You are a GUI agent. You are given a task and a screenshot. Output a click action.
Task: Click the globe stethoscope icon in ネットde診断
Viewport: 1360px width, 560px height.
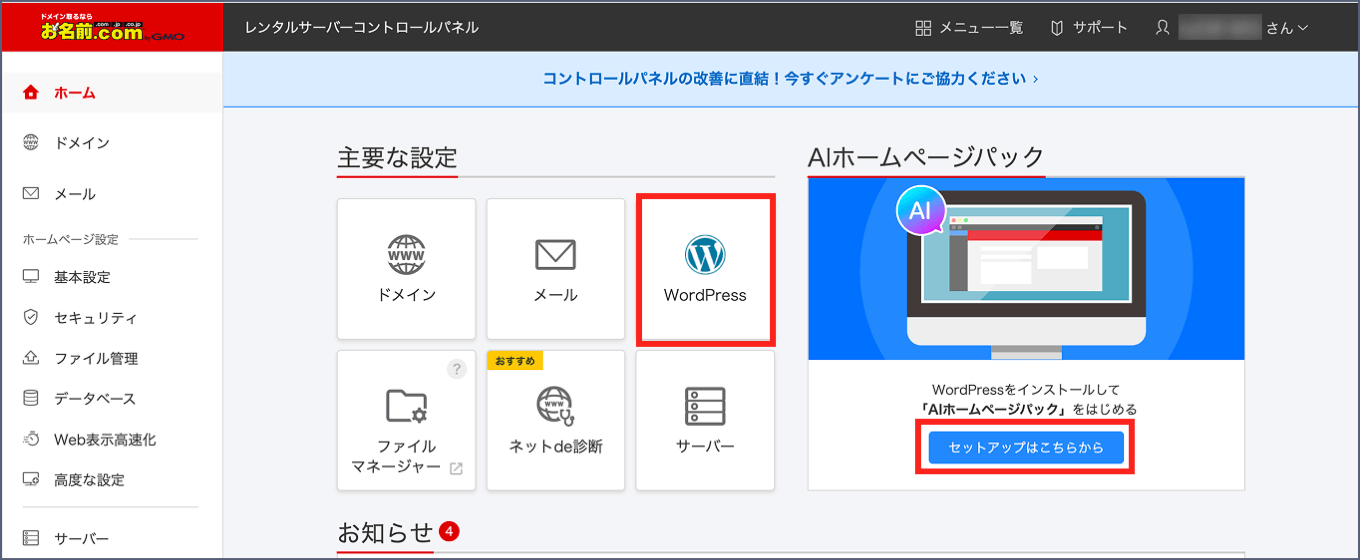(x=556, y=406)
